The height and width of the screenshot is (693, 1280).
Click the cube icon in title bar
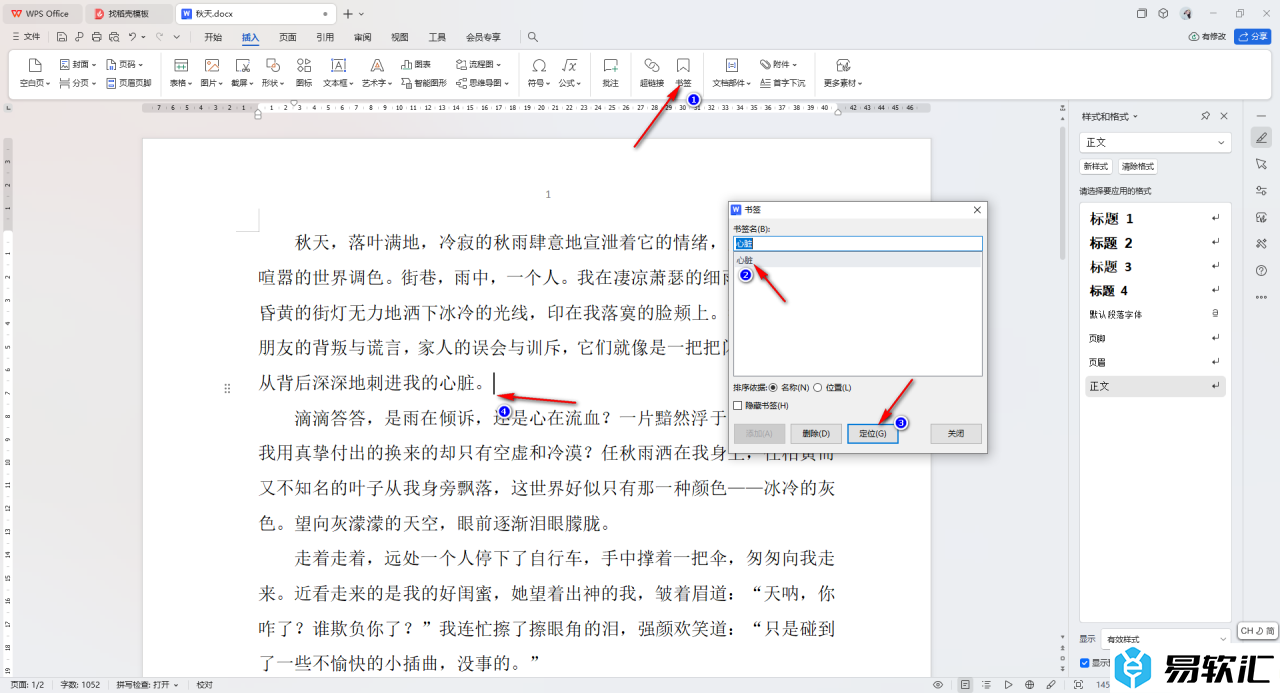pos(1163,14)
